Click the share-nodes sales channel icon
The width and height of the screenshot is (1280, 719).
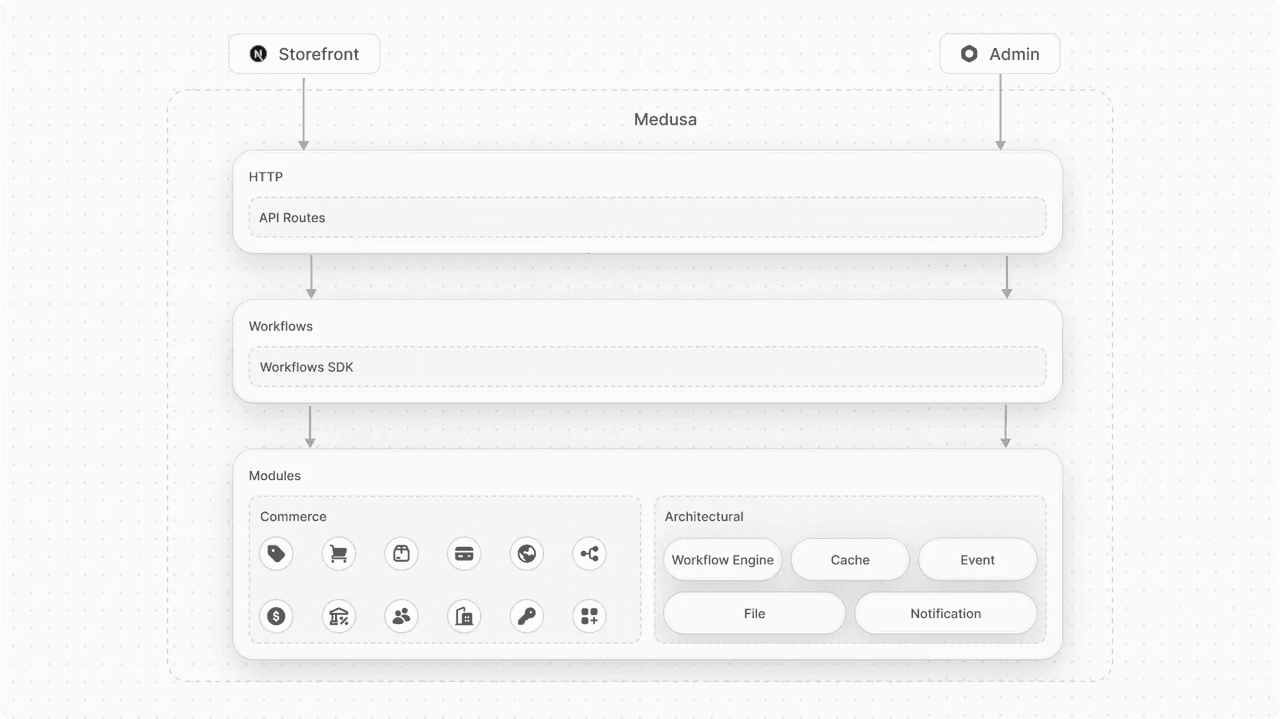click(590, 554)
